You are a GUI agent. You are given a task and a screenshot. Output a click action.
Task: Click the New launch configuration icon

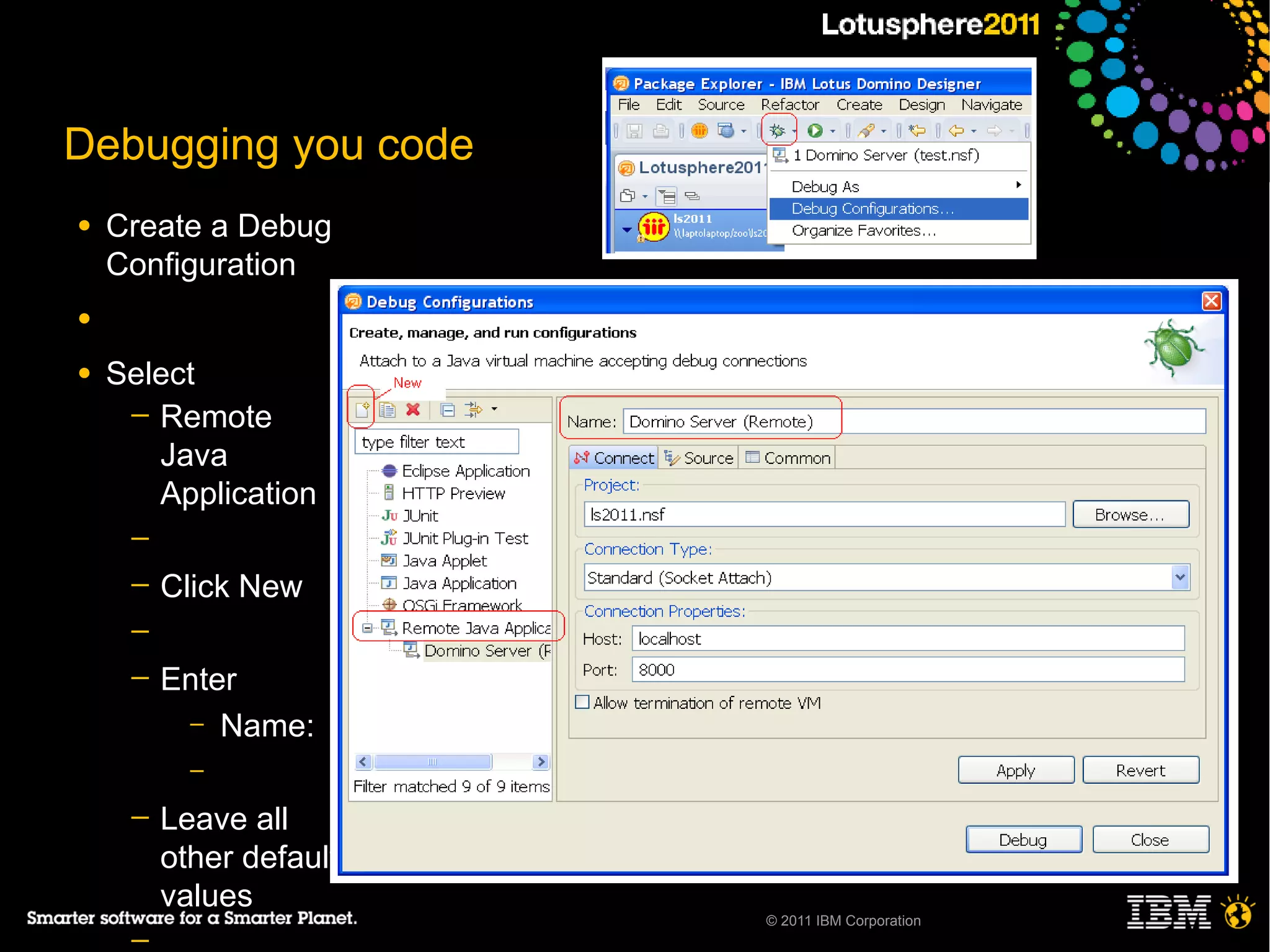(x=362, y=409)
